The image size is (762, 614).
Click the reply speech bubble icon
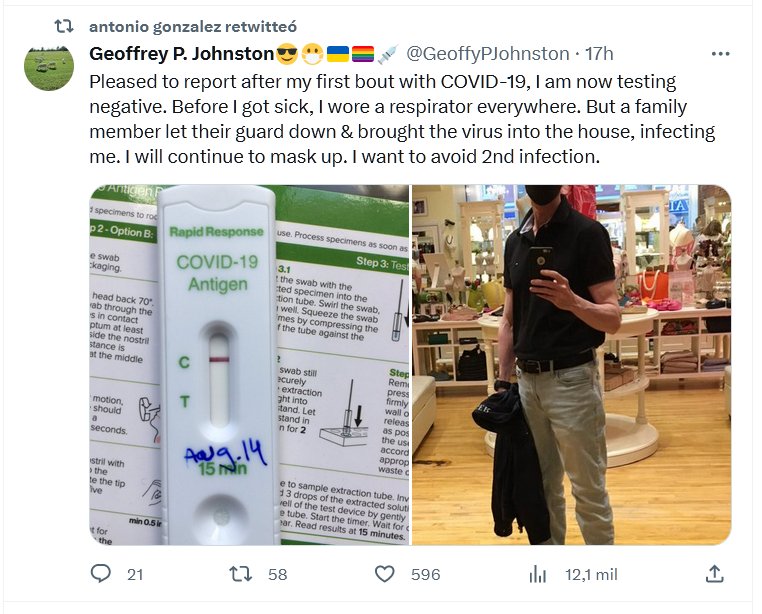click(x=101, y=574)
